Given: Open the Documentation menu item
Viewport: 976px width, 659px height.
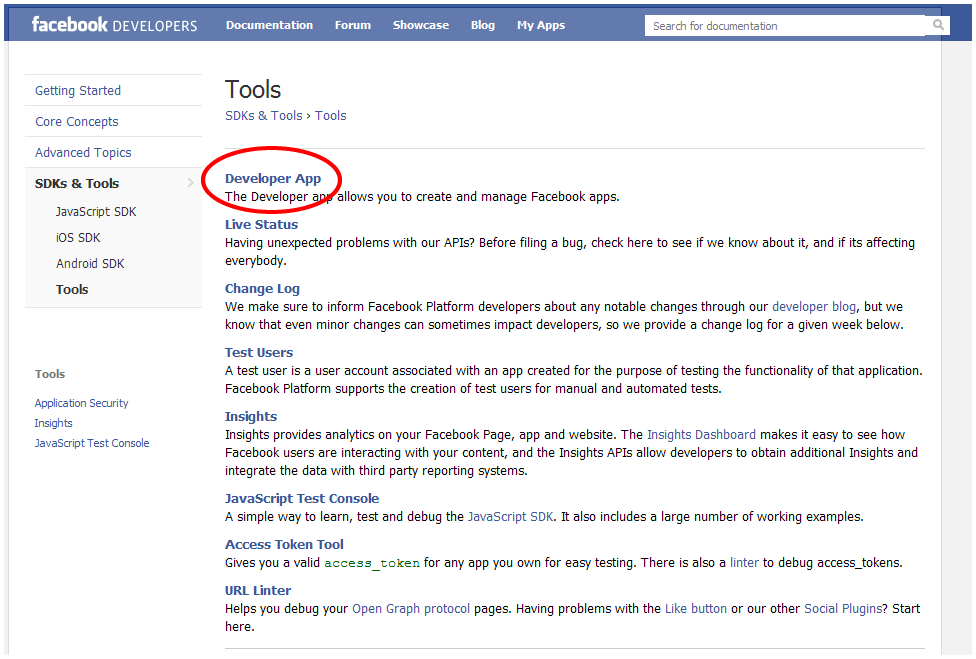Looking at the screenshot, I should coord(269,24).
